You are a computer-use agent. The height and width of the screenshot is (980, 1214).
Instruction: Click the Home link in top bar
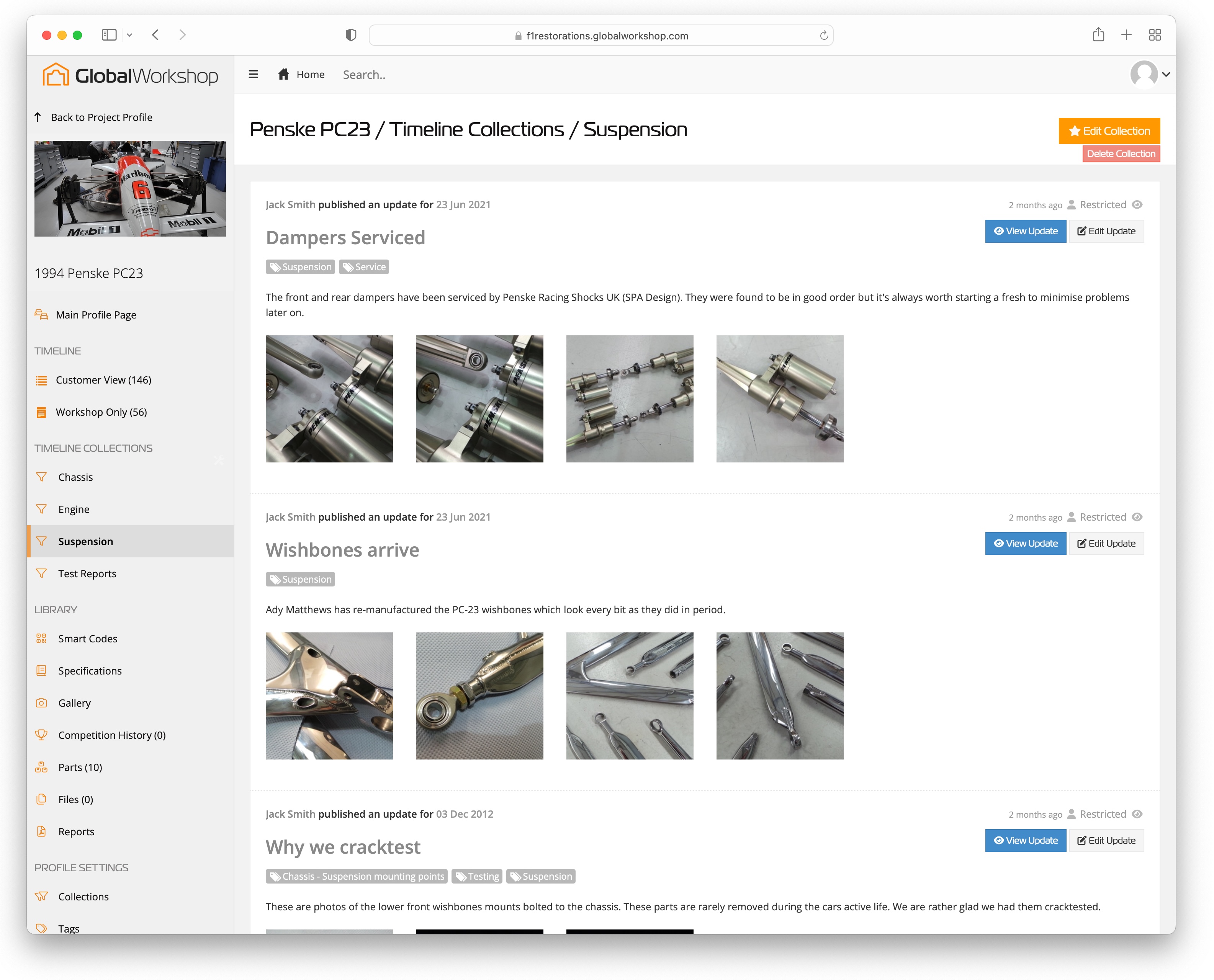point(310,75)
